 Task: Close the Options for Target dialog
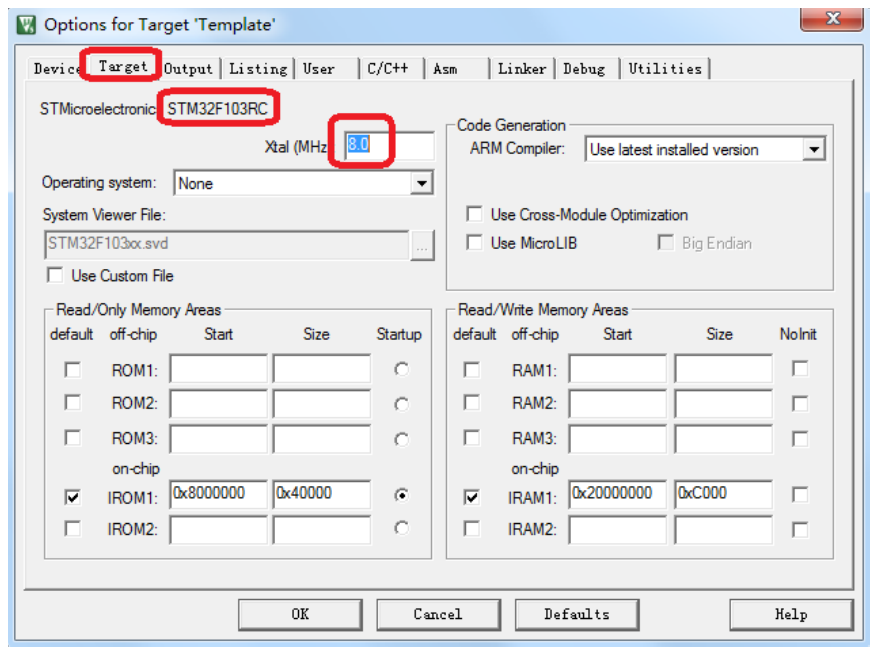pos(832,18)
